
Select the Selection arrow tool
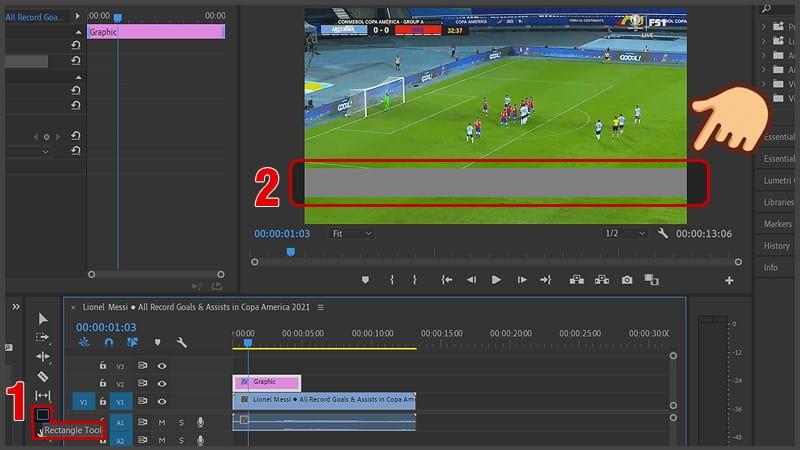point(43,319)
